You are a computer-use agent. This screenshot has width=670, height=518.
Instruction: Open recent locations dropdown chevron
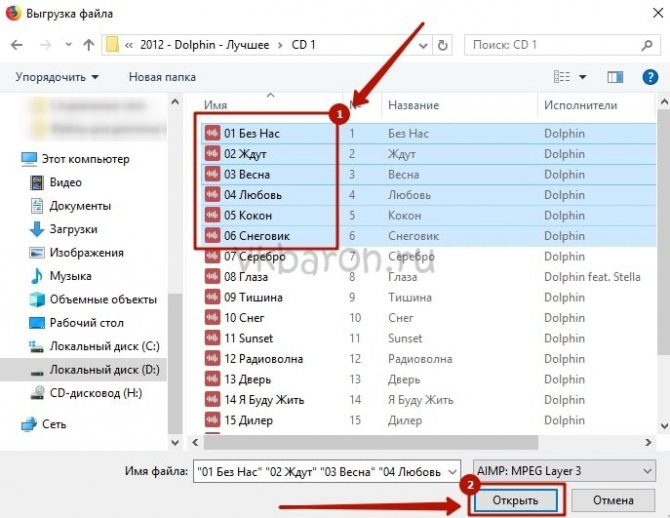68,44
